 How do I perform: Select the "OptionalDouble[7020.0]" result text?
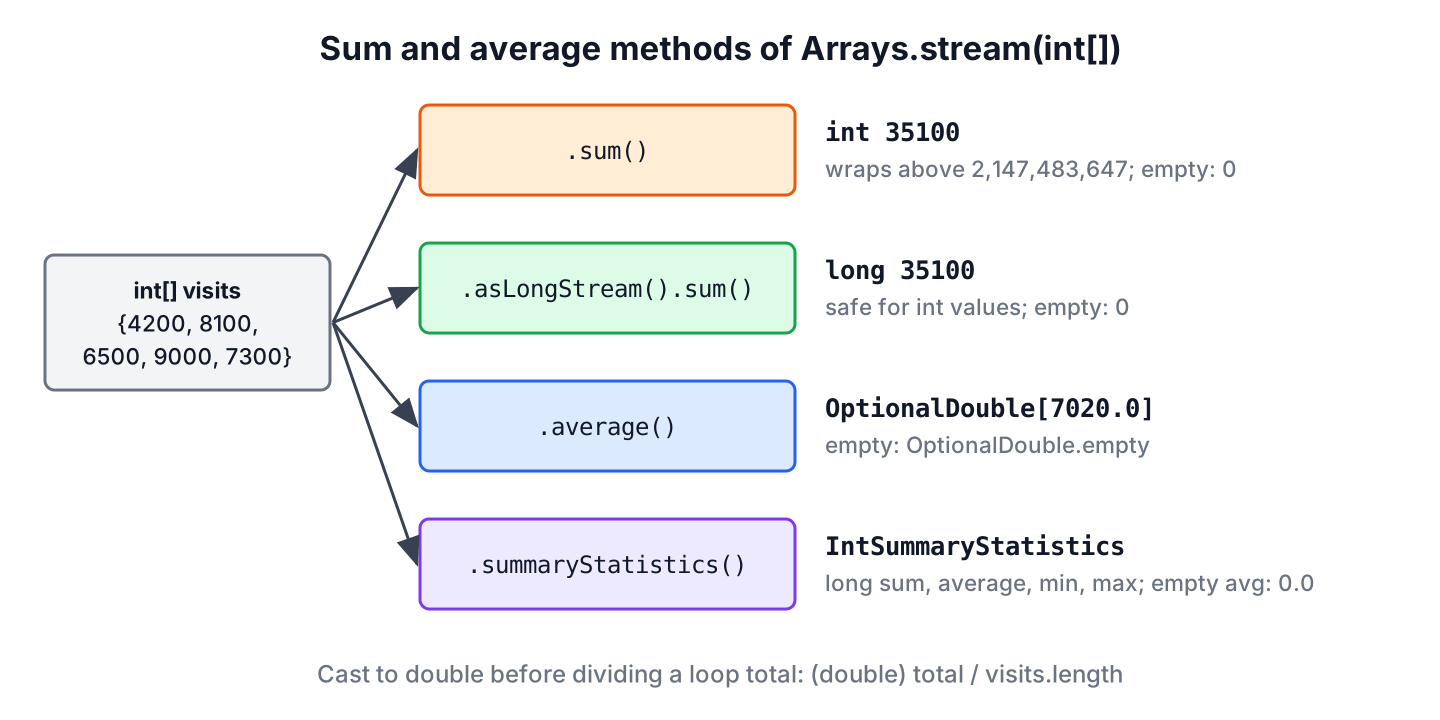989,408
